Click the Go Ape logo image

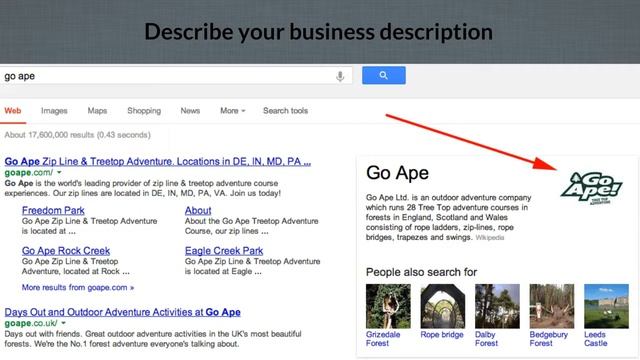(x=591, y=188)
